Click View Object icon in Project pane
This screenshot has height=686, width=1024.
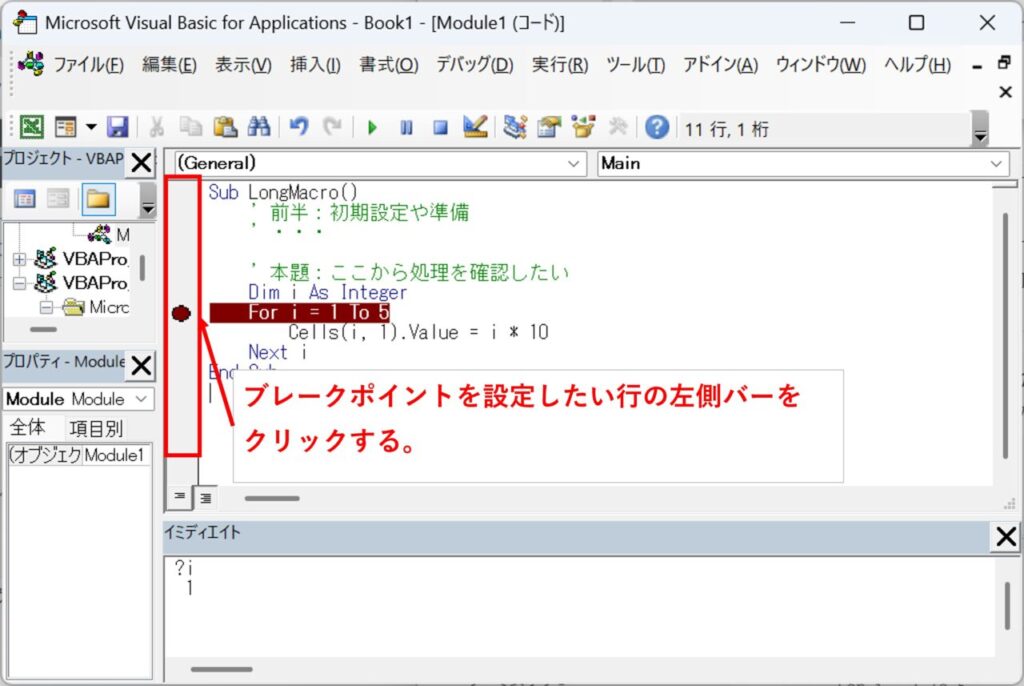[58, 199]
